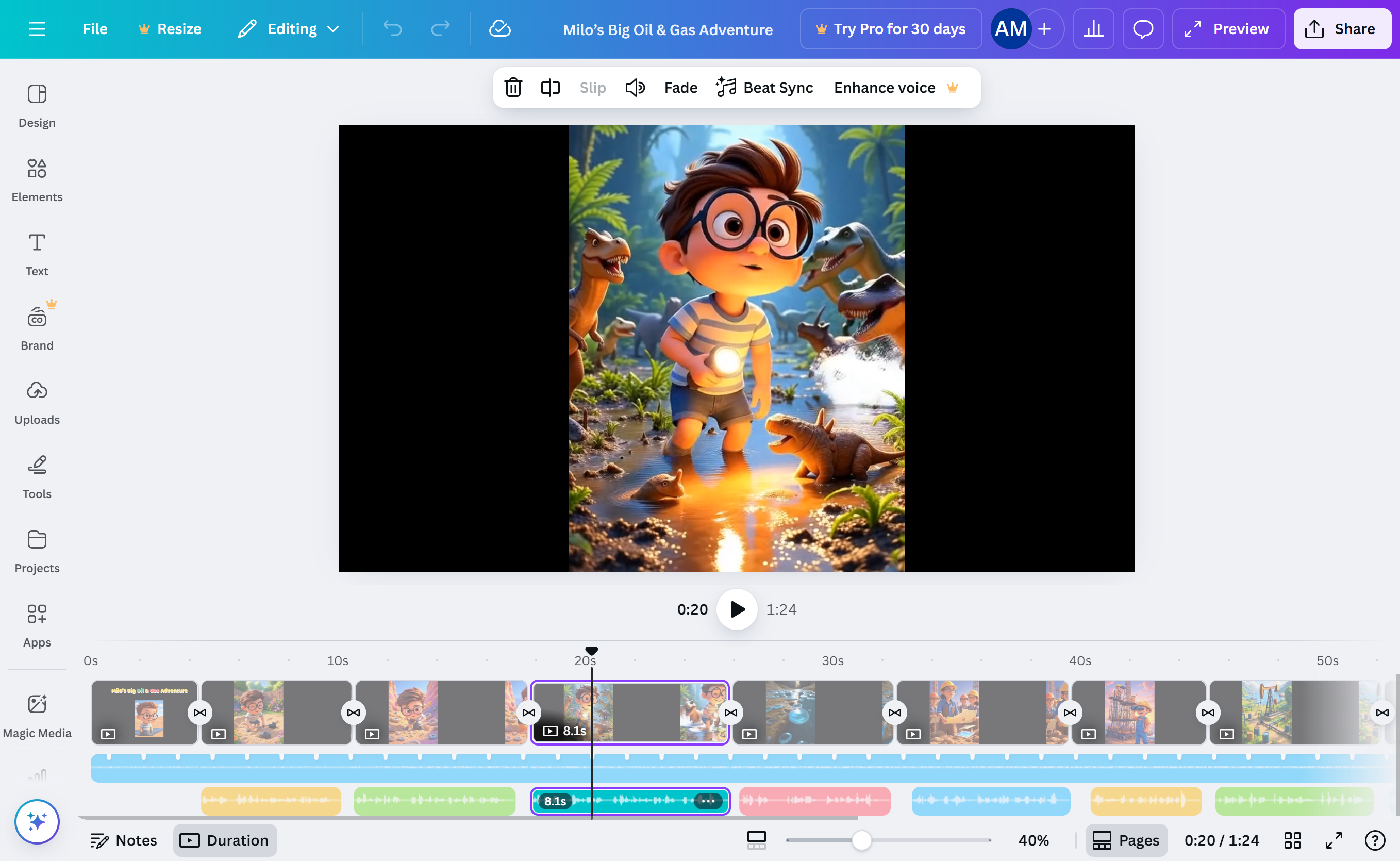Image resolution: width=1400 pixels, height=861 pixels.
Task: Delete the selected audio clip with trash icon
Action: (x=513, y=88)
